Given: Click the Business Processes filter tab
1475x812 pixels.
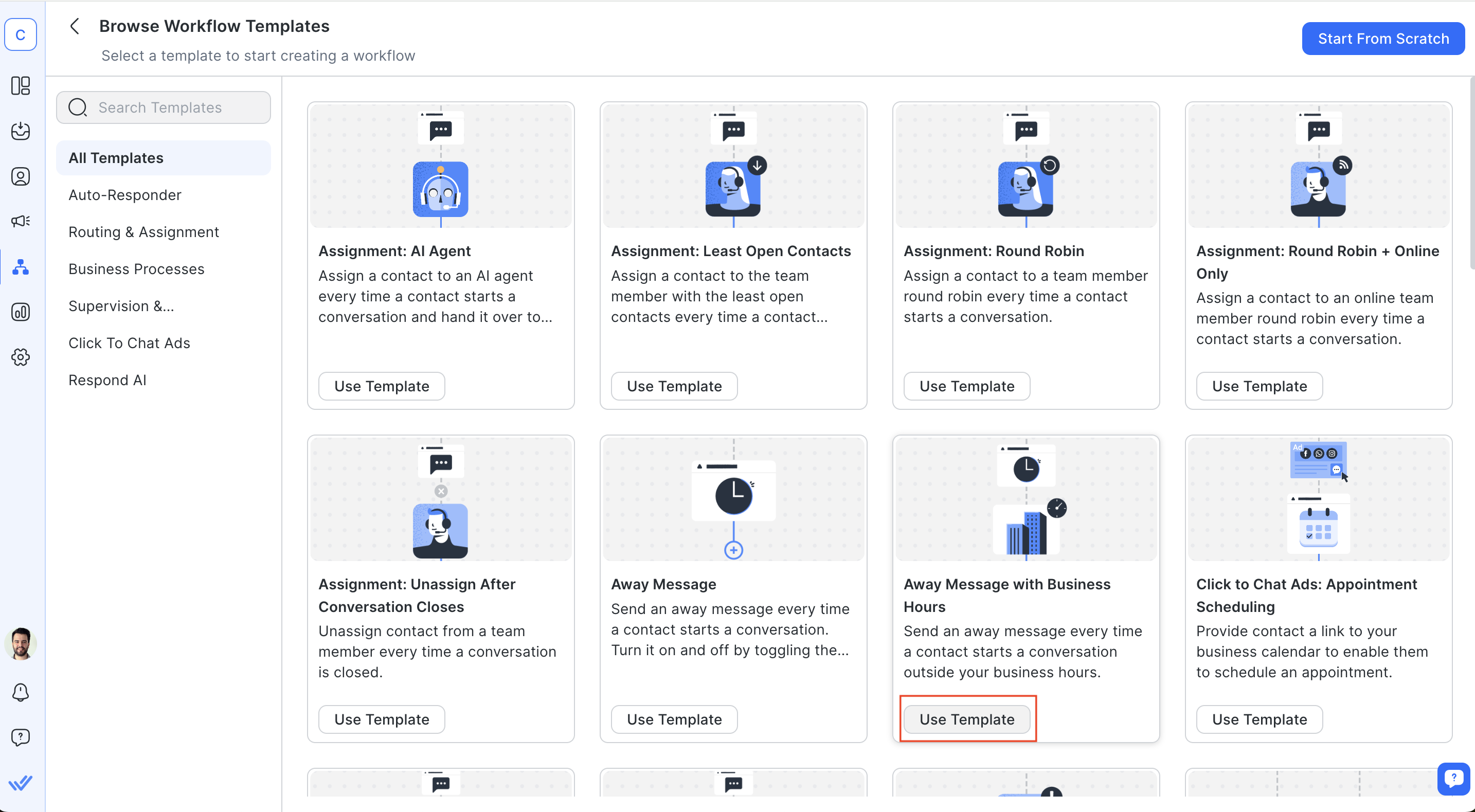Looking at the screenshot, I should click(x=136, y=269).
